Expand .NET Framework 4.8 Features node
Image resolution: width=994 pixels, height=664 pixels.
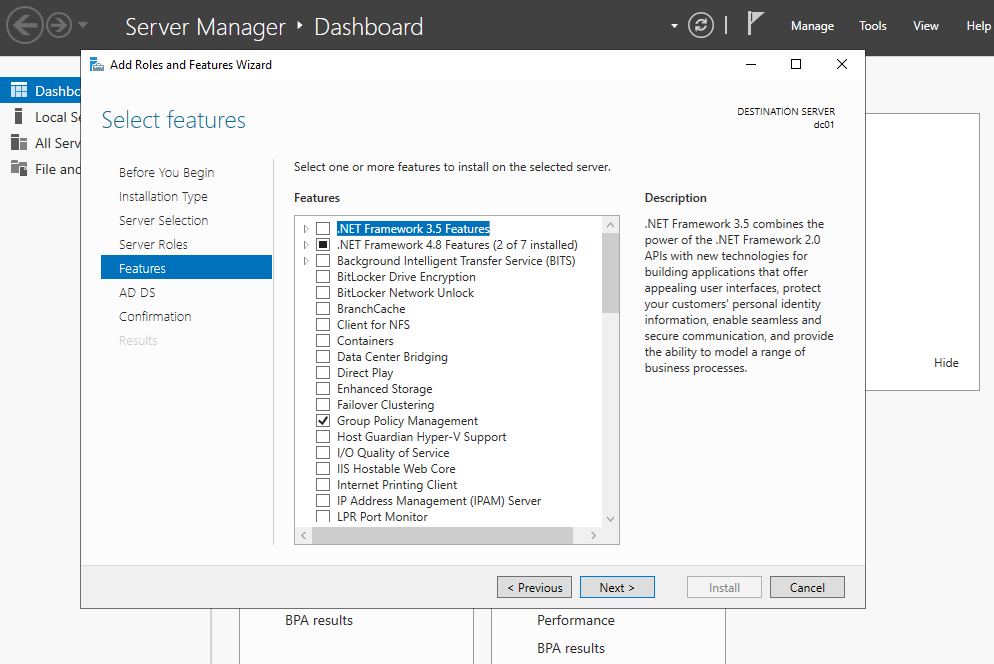[x=306, y=245]
